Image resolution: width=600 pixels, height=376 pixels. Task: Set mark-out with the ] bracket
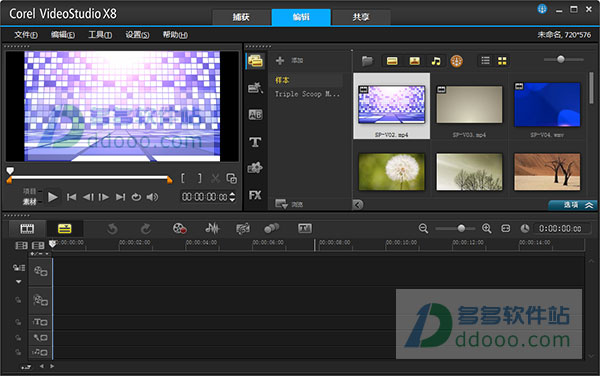pos(199,178)
